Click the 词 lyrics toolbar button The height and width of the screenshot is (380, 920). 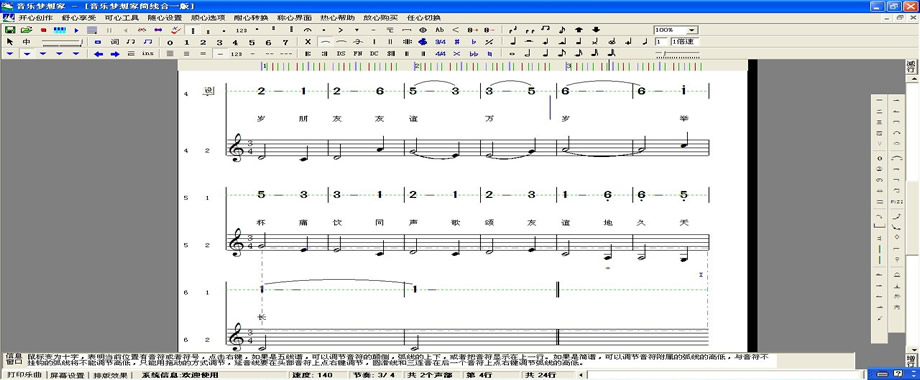pos(115,42)
